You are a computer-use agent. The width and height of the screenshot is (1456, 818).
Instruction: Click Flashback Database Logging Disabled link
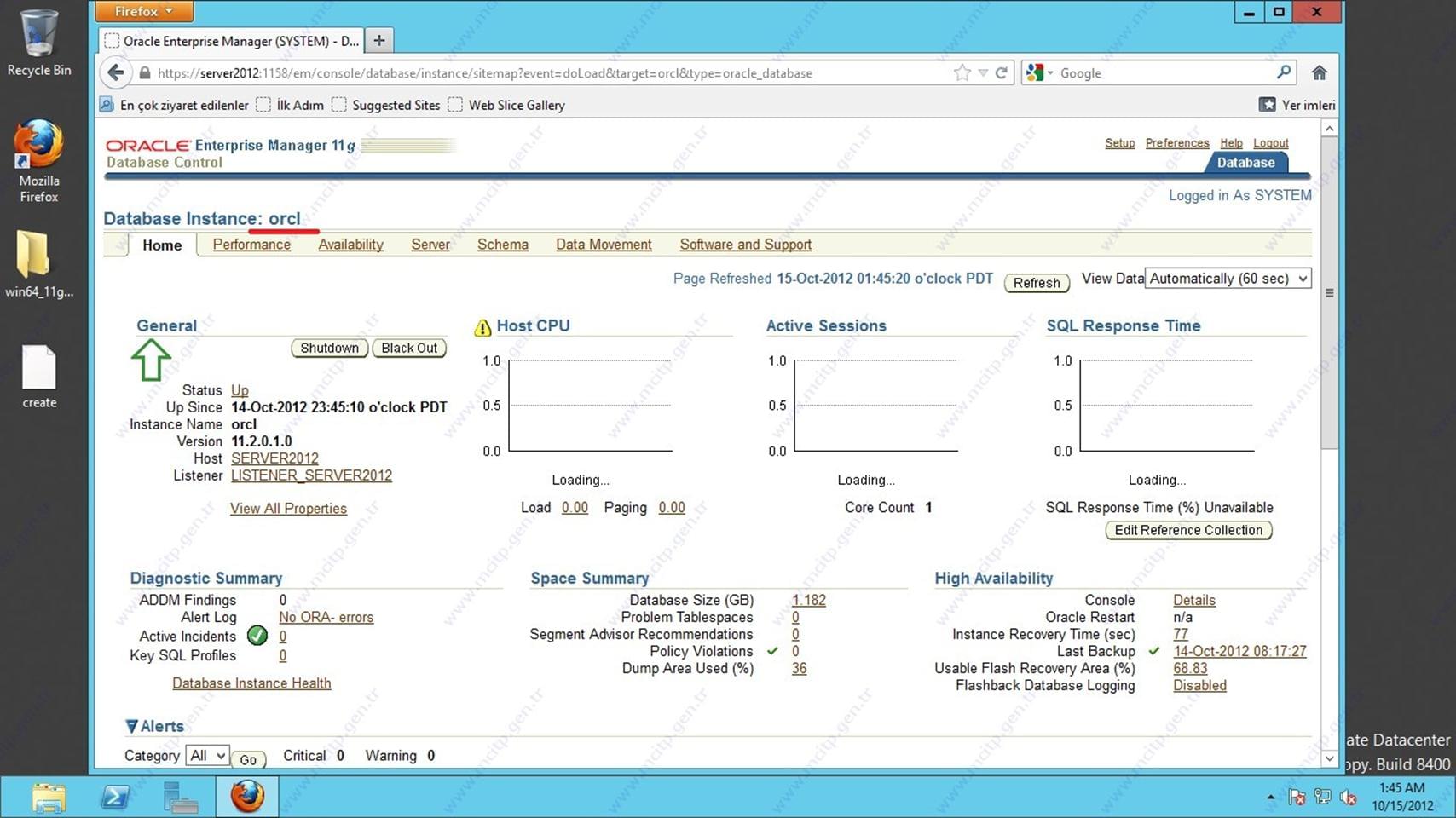coord(1199,685)
